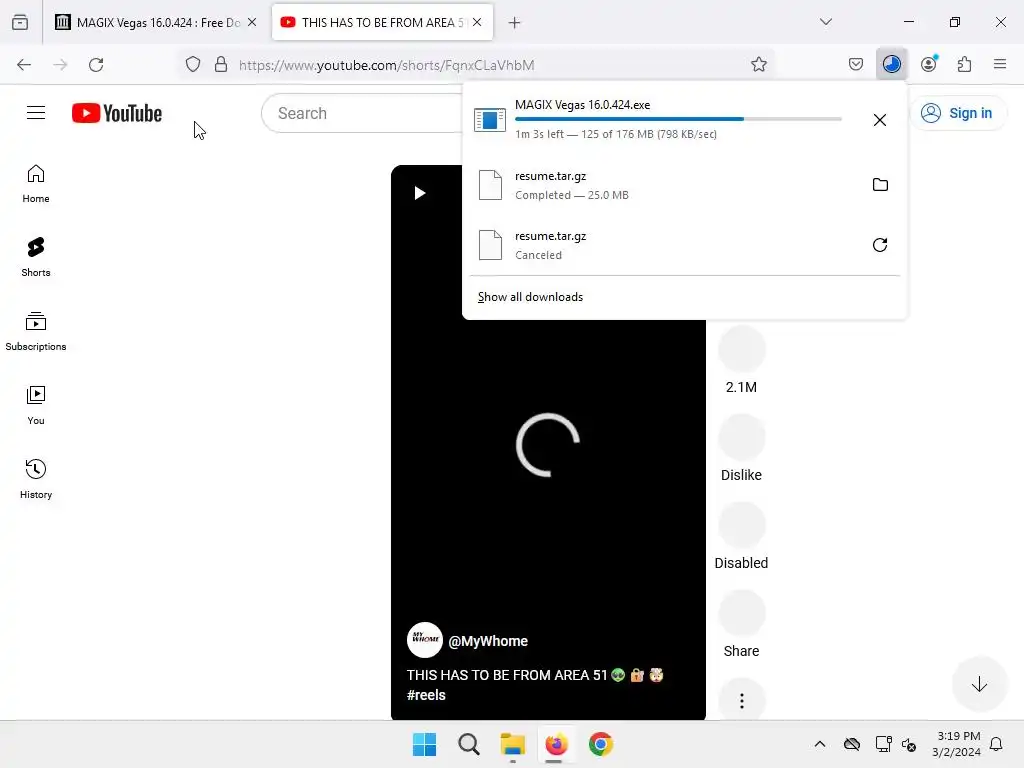Save page to Pocket
The width and height of the screenshot is (1024, 768).
tap(856, 65)
